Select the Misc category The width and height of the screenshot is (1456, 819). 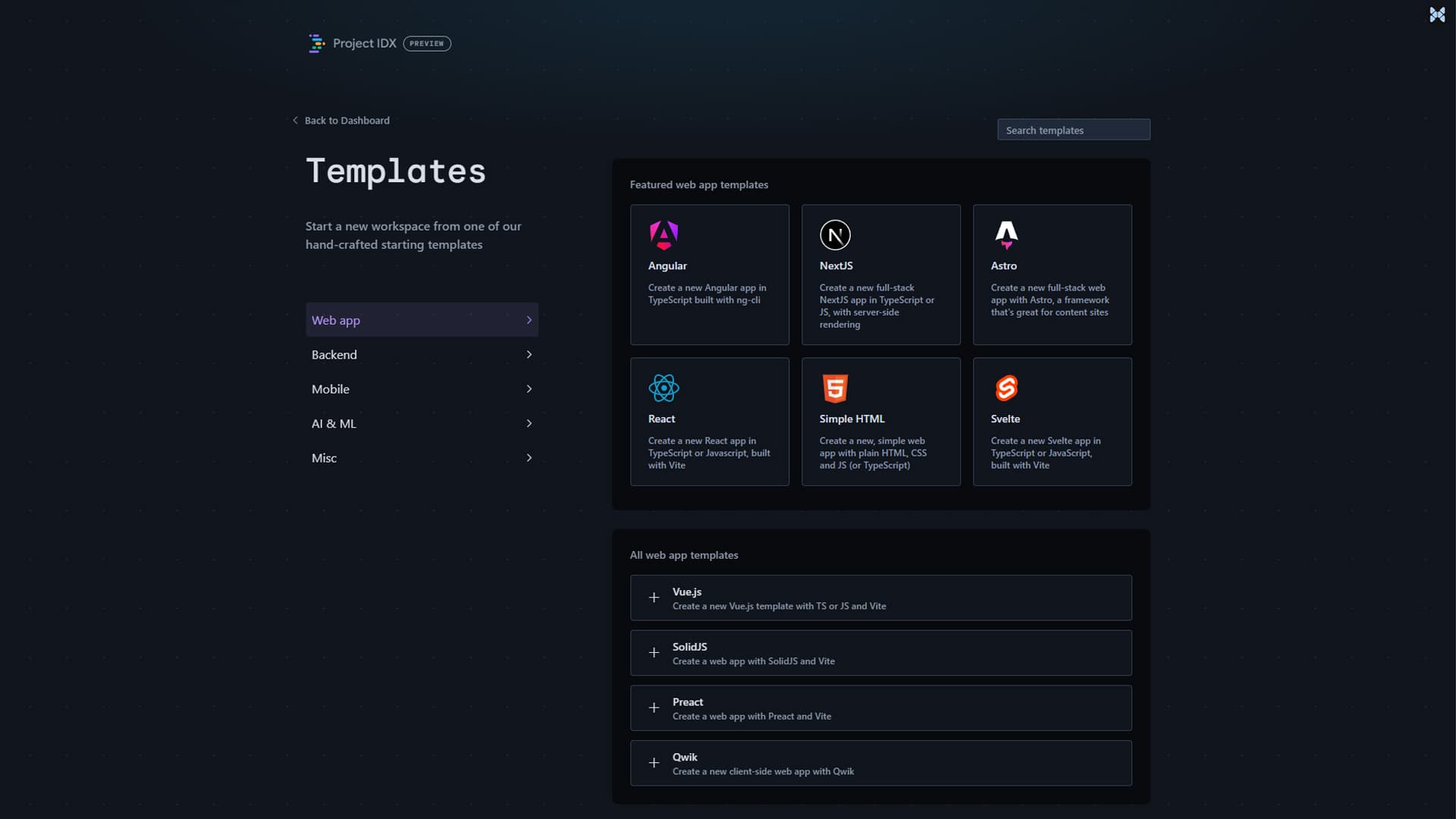(422, 458)
